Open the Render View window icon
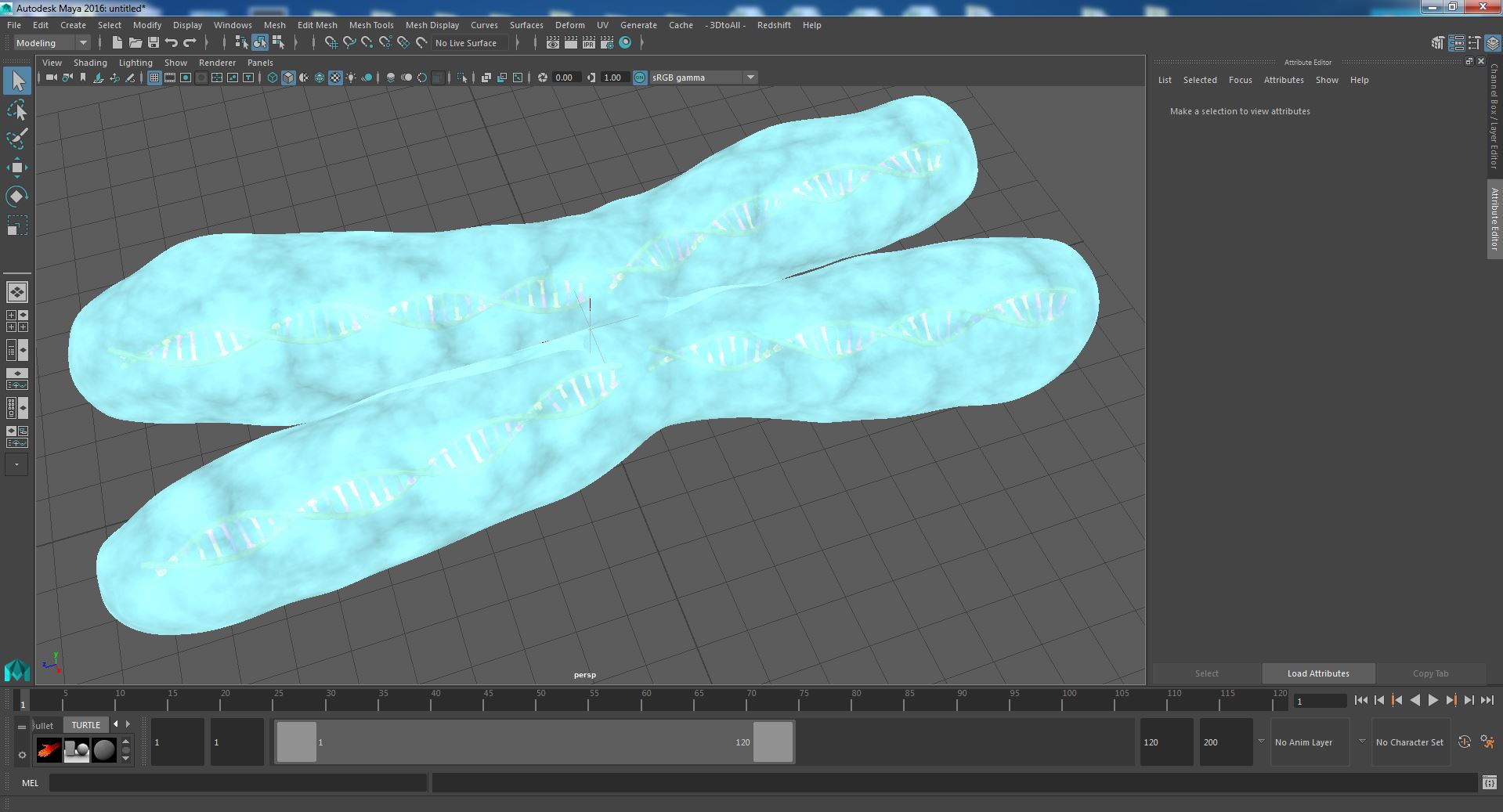This screenshot has width=1503, height=812. coord(553,43)
